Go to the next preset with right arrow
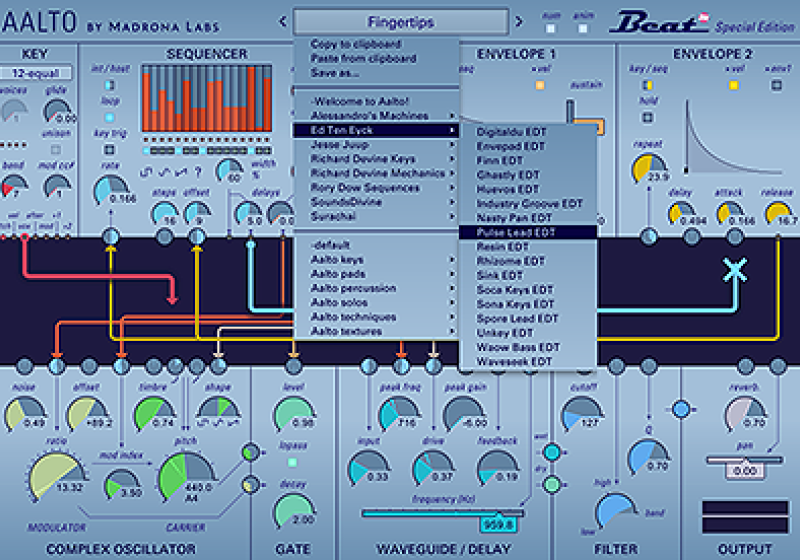The width and height of the screenshot is (800, 560). click(x=518, y=21)
